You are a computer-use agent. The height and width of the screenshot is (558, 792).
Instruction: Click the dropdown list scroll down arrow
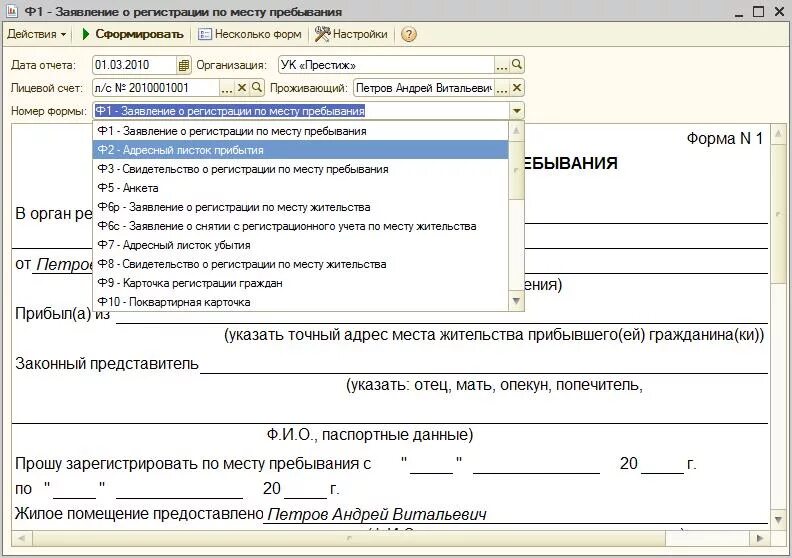516,301
